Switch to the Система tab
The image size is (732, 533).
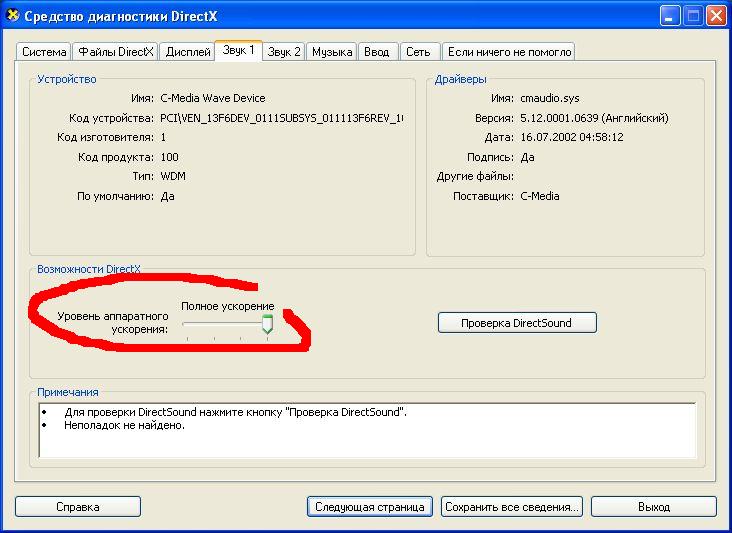(44, 52)
